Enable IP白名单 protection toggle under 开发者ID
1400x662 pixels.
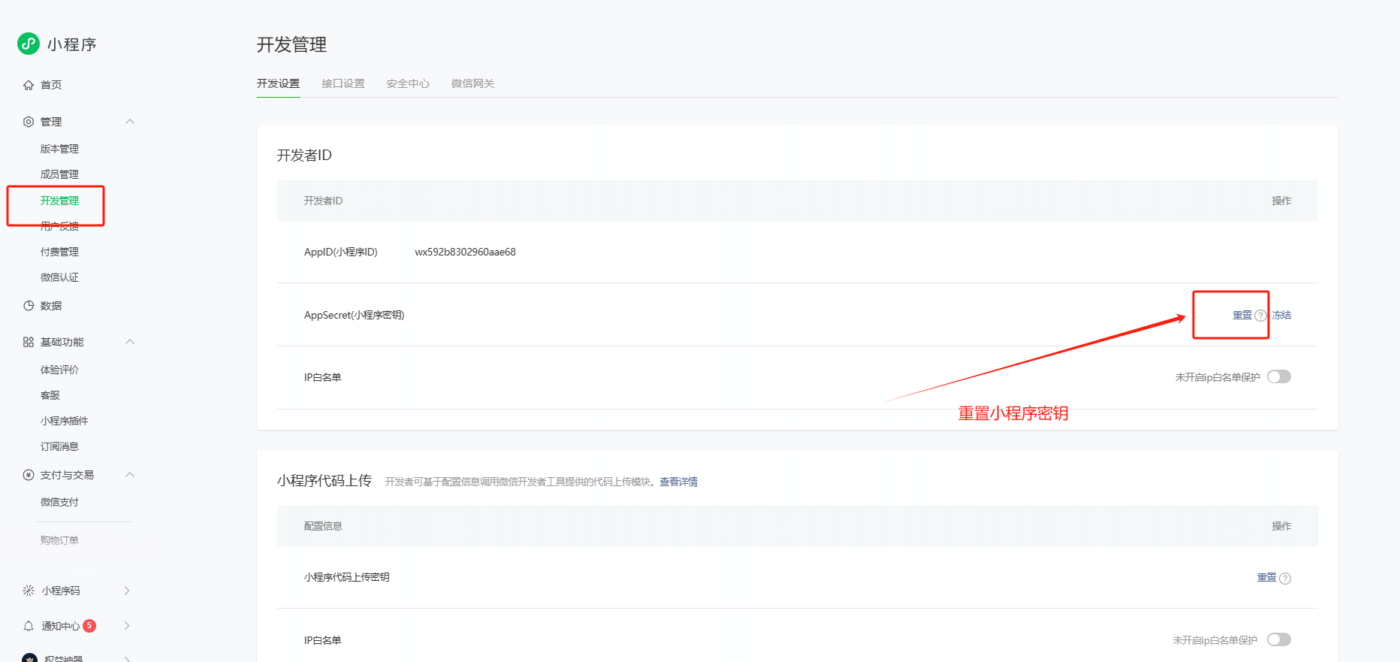1278,377
